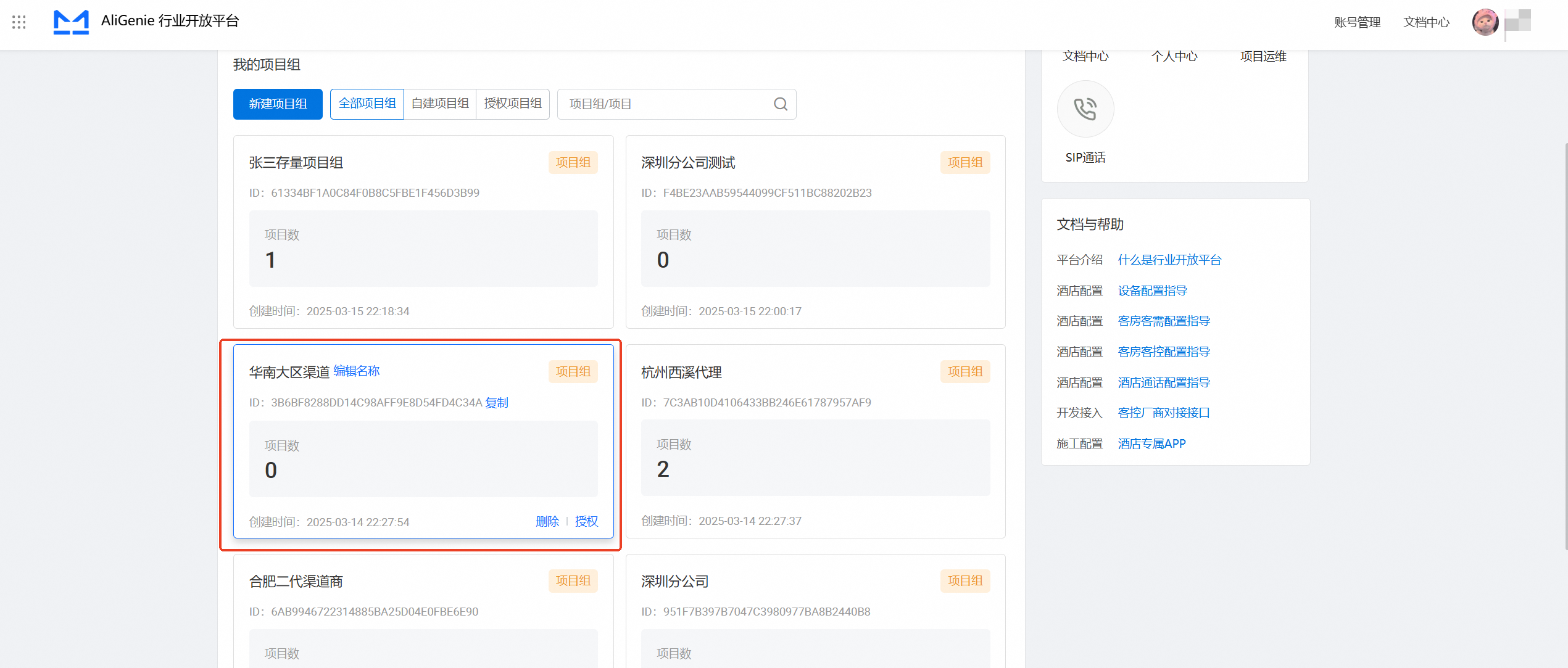1568x668 pixels.
Task: Click 授权 on the 华南大区渠道 card
Action: (586, 522)
